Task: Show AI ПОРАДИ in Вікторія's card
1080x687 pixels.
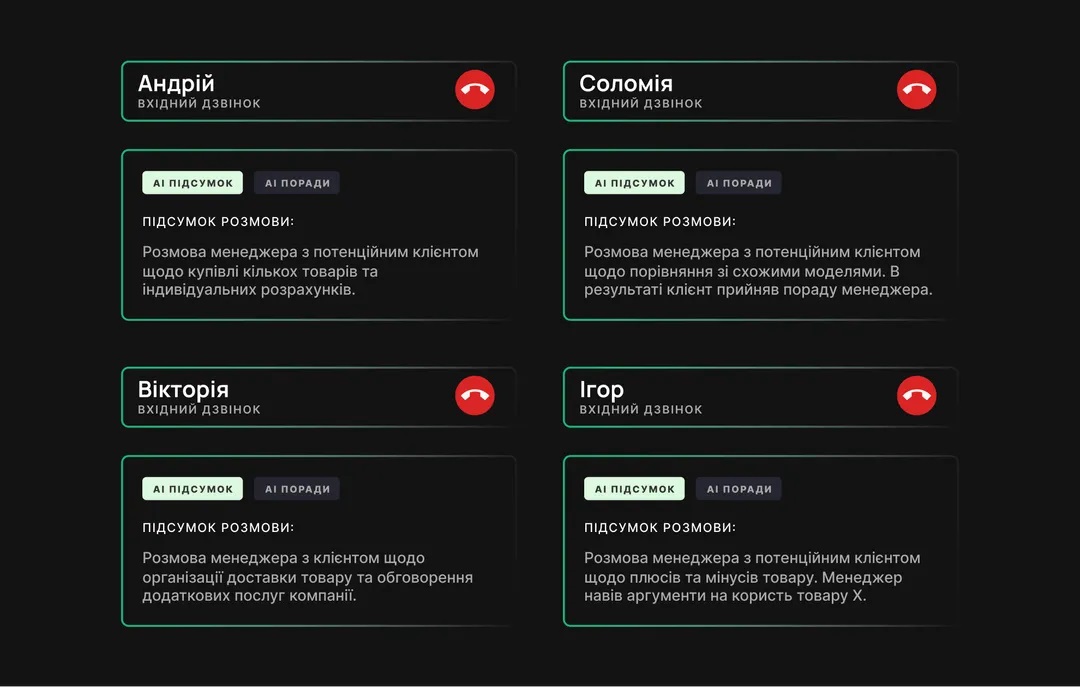Action: point(297,489)
